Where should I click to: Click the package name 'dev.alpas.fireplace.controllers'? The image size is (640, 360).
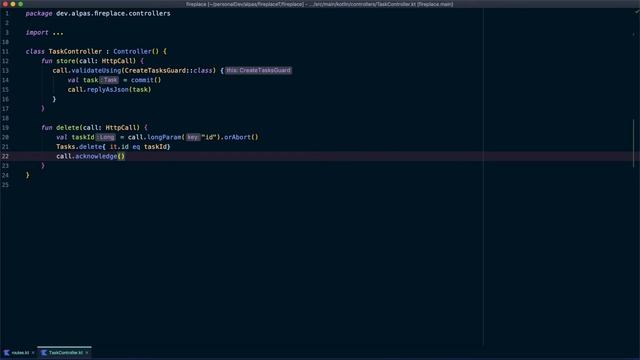[113, 13]
